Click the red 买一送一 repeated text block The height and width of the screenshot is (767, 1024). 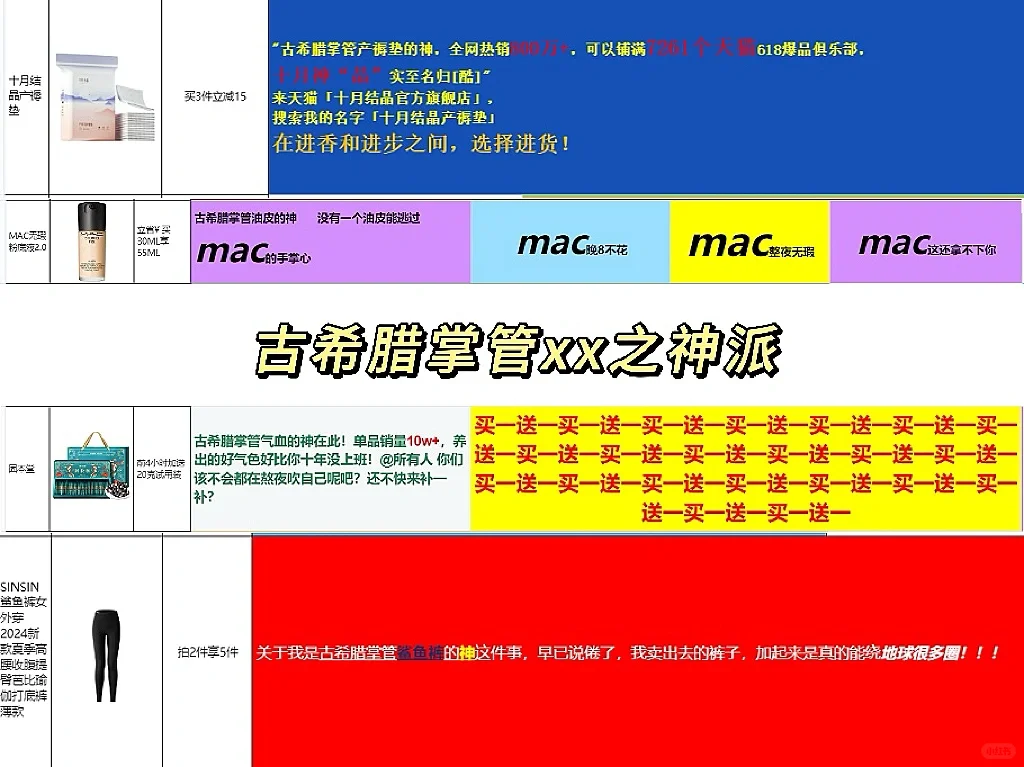click(746, 468)
